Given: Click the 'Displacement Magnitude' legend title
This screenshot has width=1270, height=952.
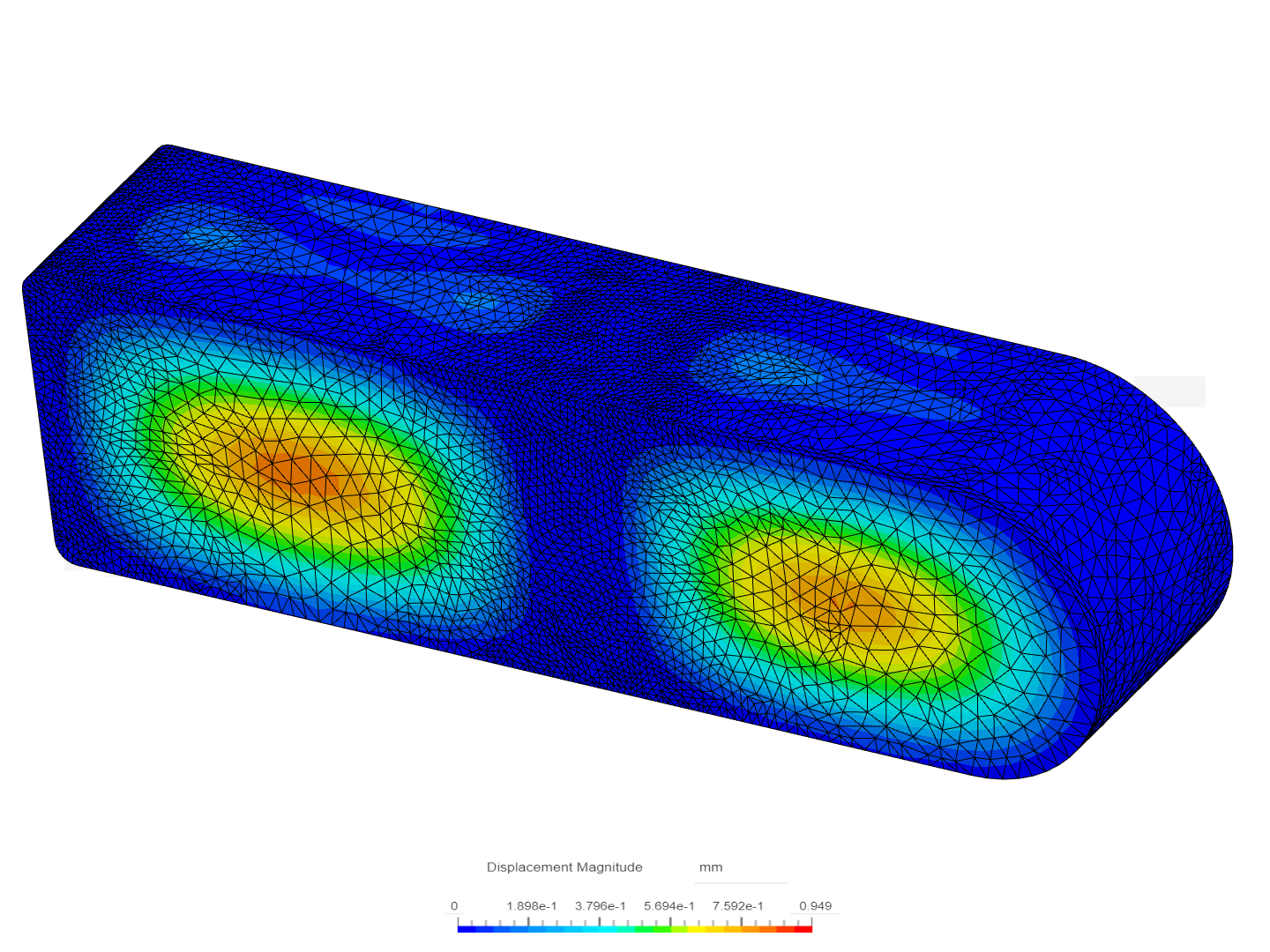Looking at the screenshot, I should coord(564,867).
